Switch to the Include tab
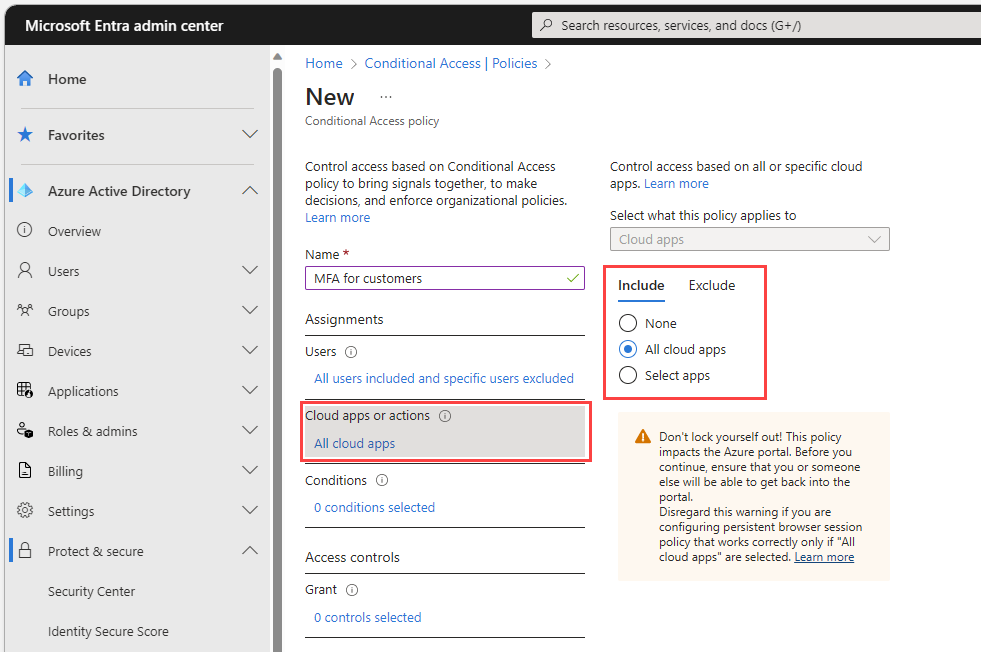 point(641,286)
